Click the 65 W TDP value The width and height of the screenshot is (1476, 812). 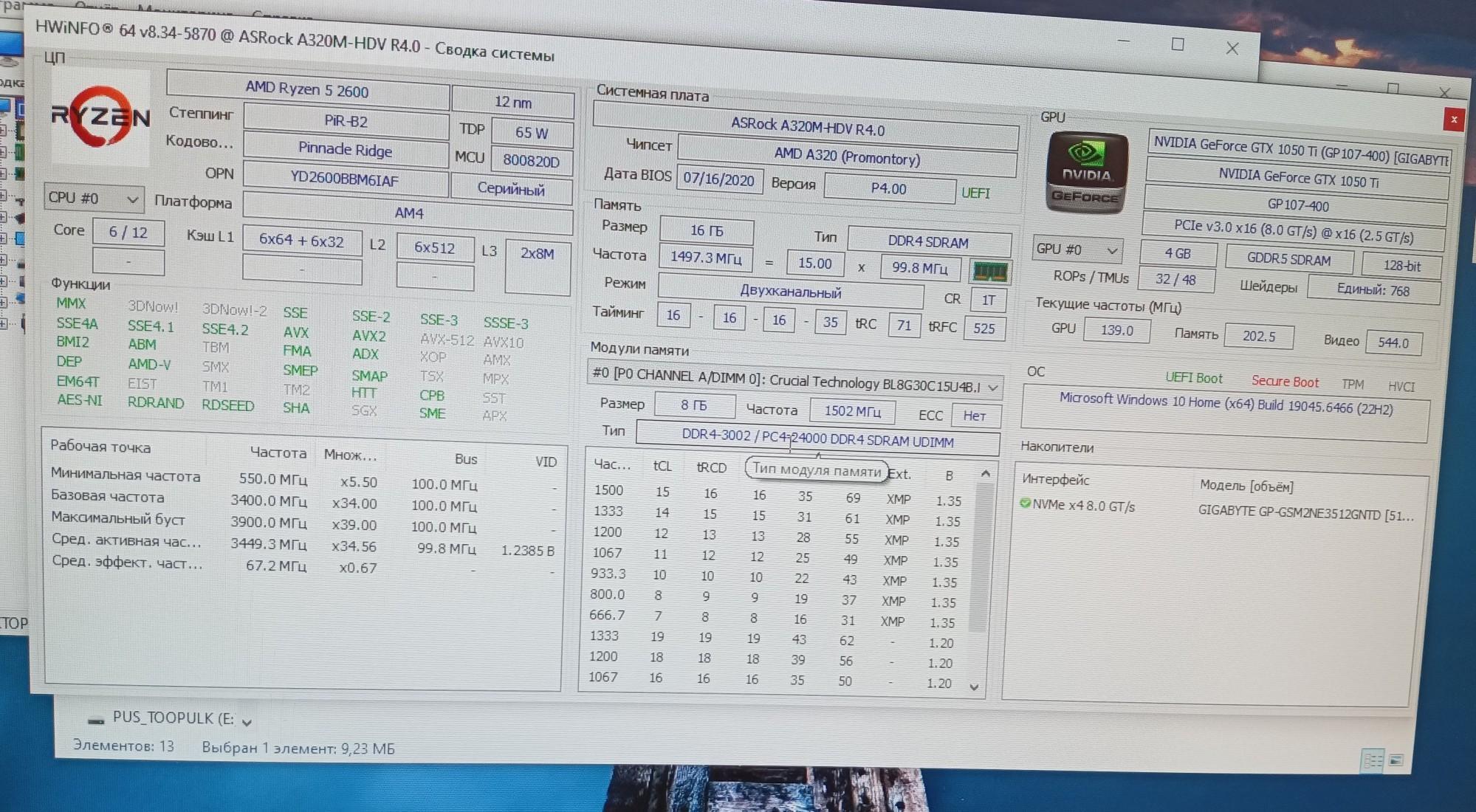pos(532,133)
